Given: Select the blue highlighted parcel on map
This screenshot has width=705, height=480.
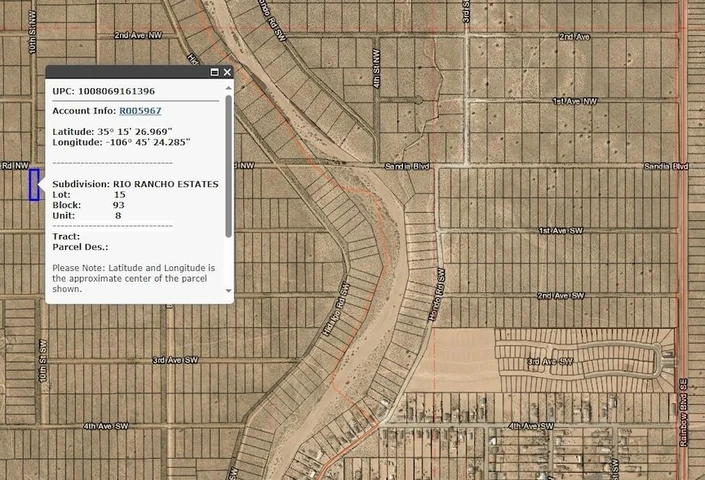Looking at the screenshot, I should (34, 185).
